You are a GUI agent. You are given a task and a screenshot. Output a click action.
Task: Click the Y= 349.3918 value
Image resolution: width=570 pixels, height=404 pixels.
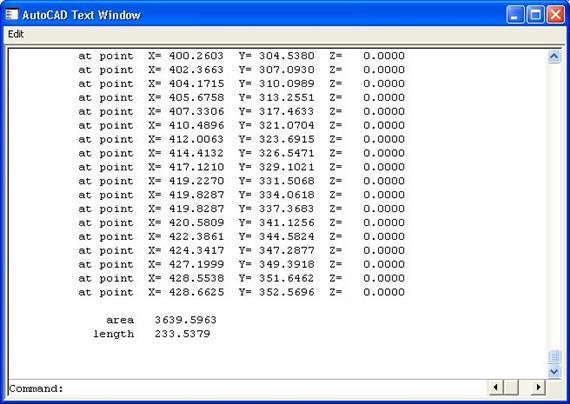(x=286, y=264)
